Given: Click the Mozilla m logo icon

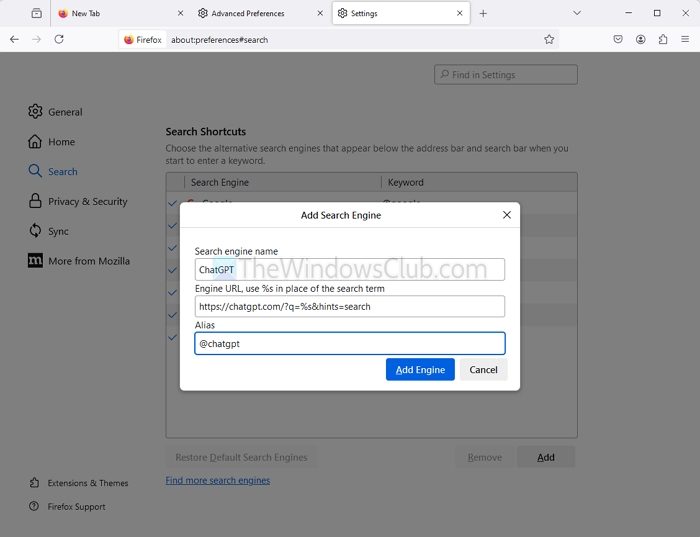Looking at the screenshot, I should [35, 260].
